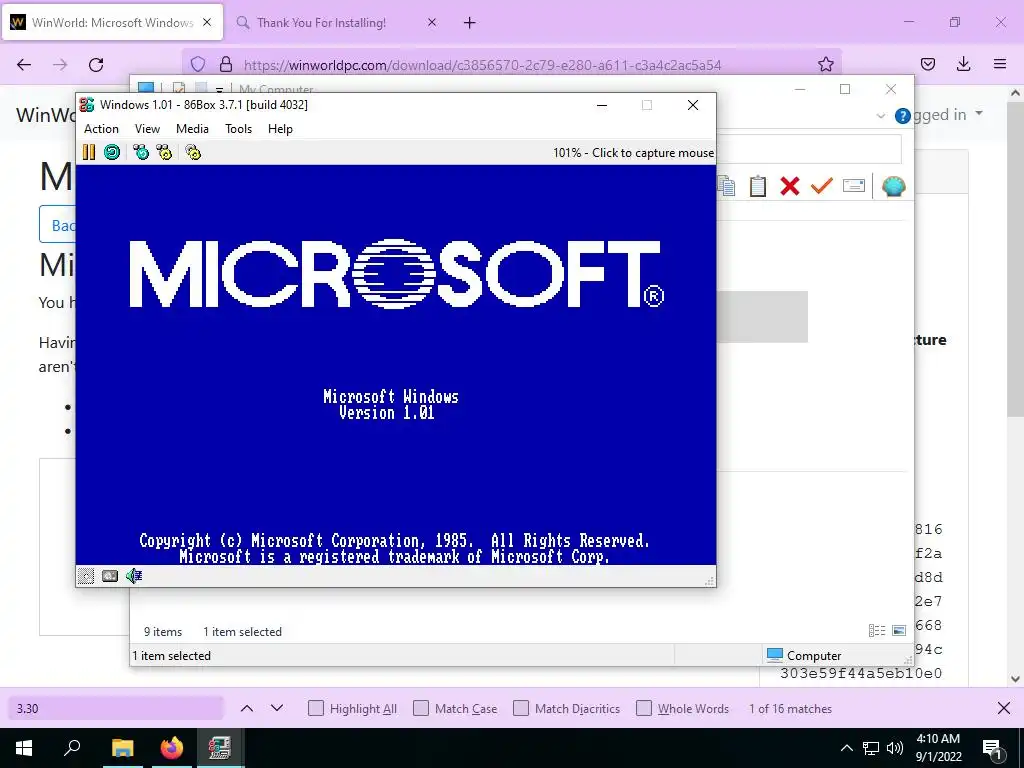The image size is (1024, 768).
Task: Open Windows taskbar search
Action: coord(72,748)
